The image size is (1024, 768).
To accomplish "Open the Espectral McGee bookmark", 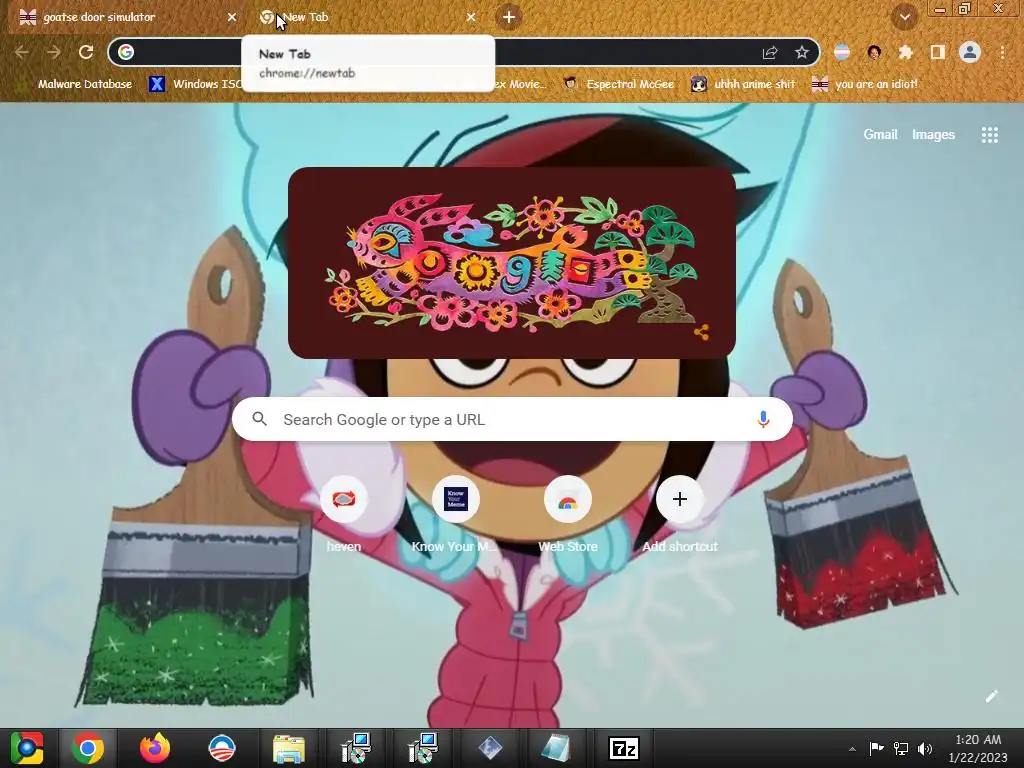I will point(618,84).
